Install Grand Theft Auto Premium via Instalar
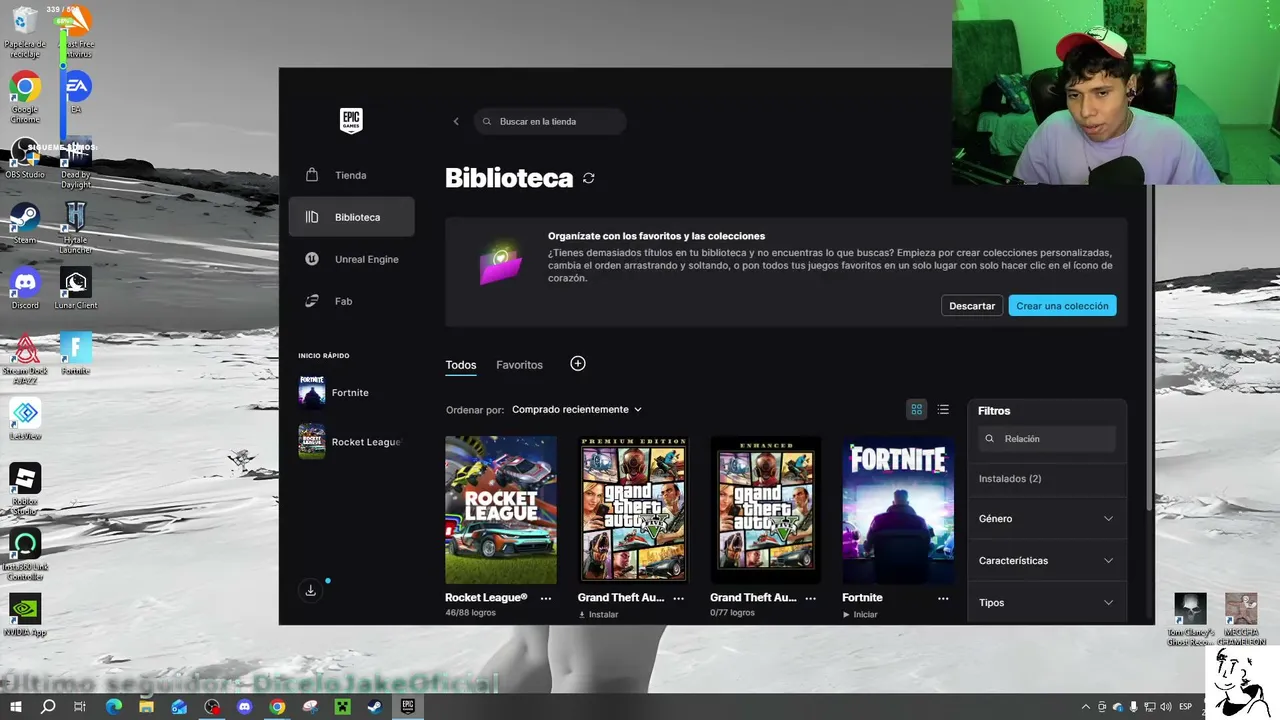 click(x=599, y=614)
